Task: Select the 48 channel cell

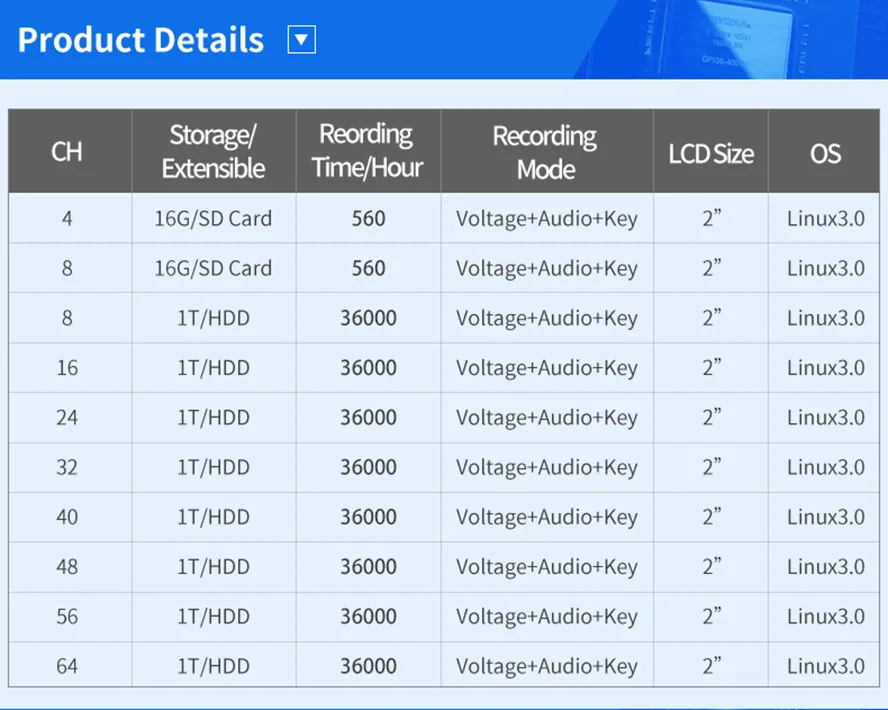Action: click(67, 566)
